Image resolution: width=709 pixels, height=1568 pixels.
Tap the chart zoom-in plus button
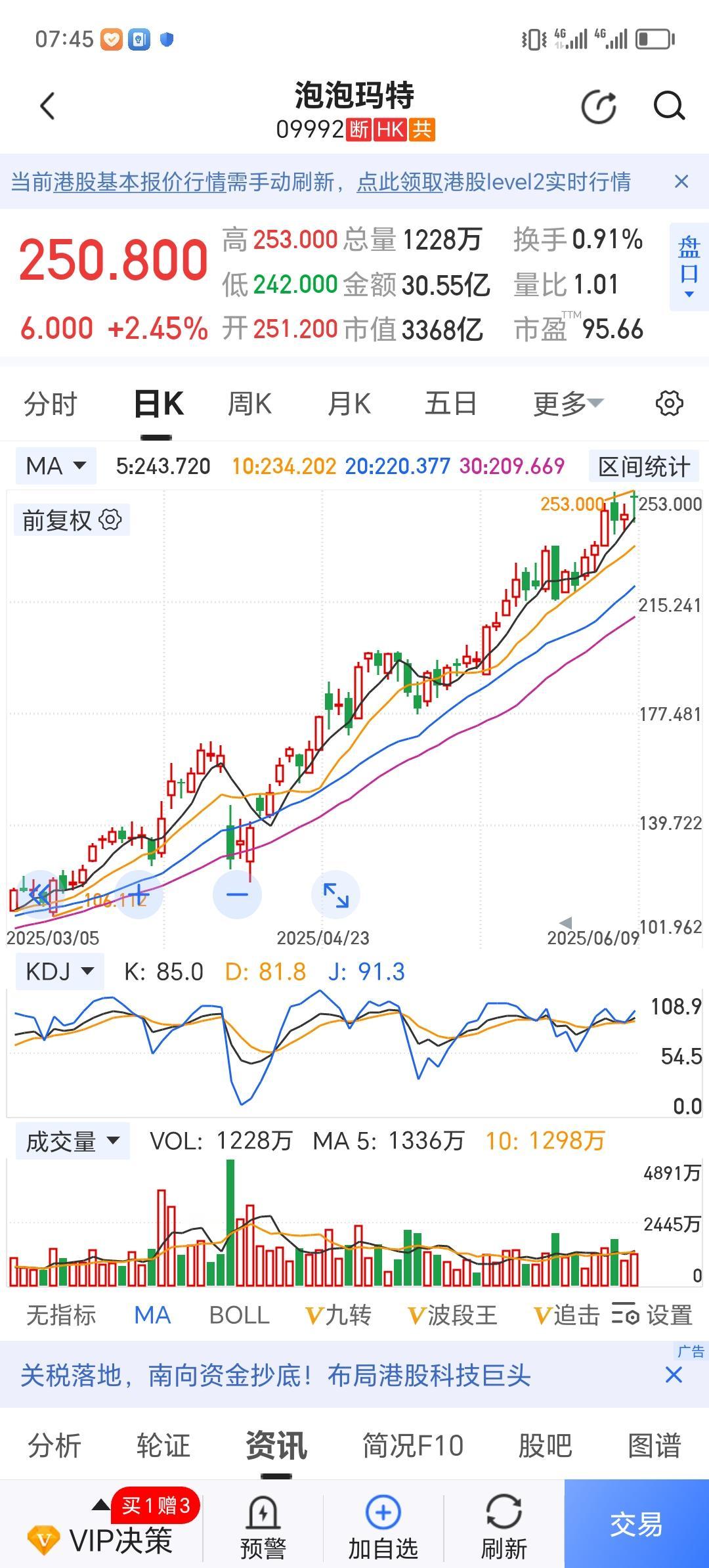point(139,894)
